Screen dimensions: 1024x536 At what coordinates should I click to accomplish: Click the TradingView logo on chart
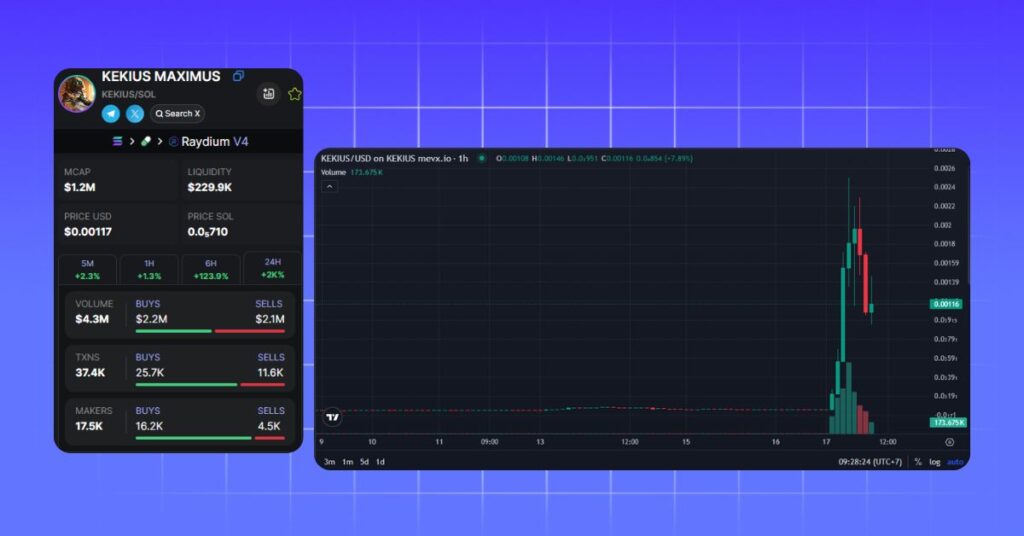point(332,417)
